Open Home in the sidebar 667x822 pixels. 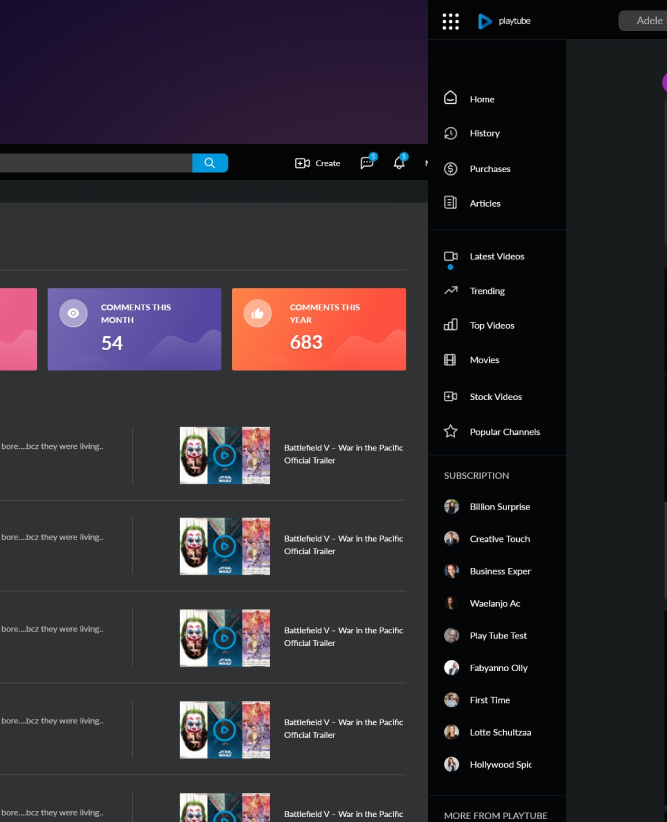pos(481,99)
